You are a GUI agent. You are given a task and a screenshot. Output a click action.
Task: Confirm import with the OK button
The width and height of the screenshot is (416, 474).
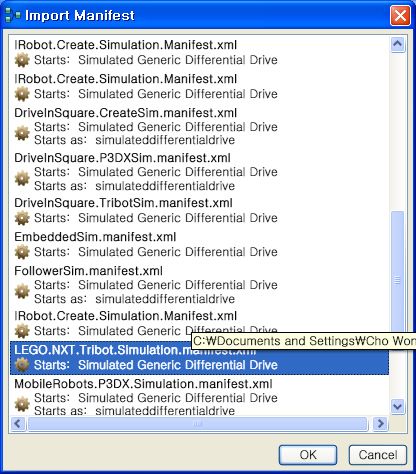tap(308, 455)
